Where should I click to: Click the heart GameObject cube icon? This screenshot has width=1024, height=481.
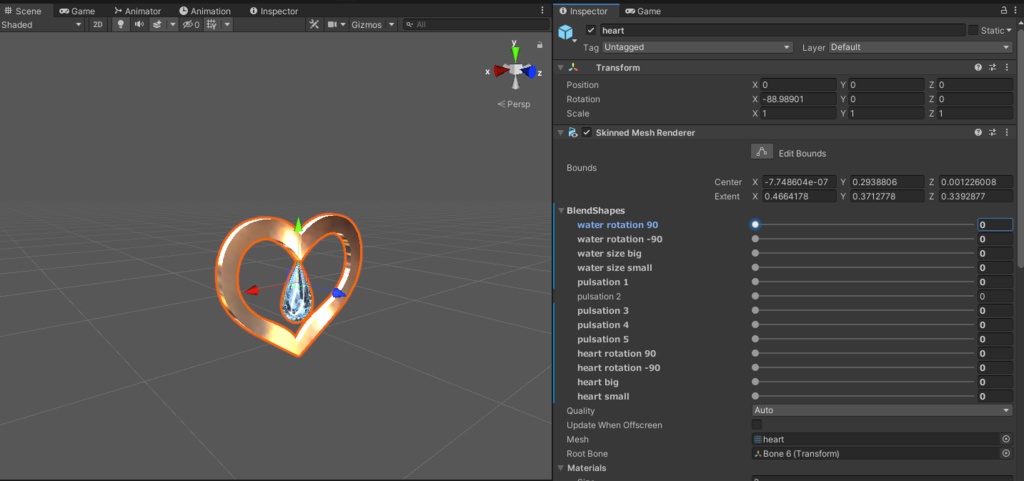566,31
